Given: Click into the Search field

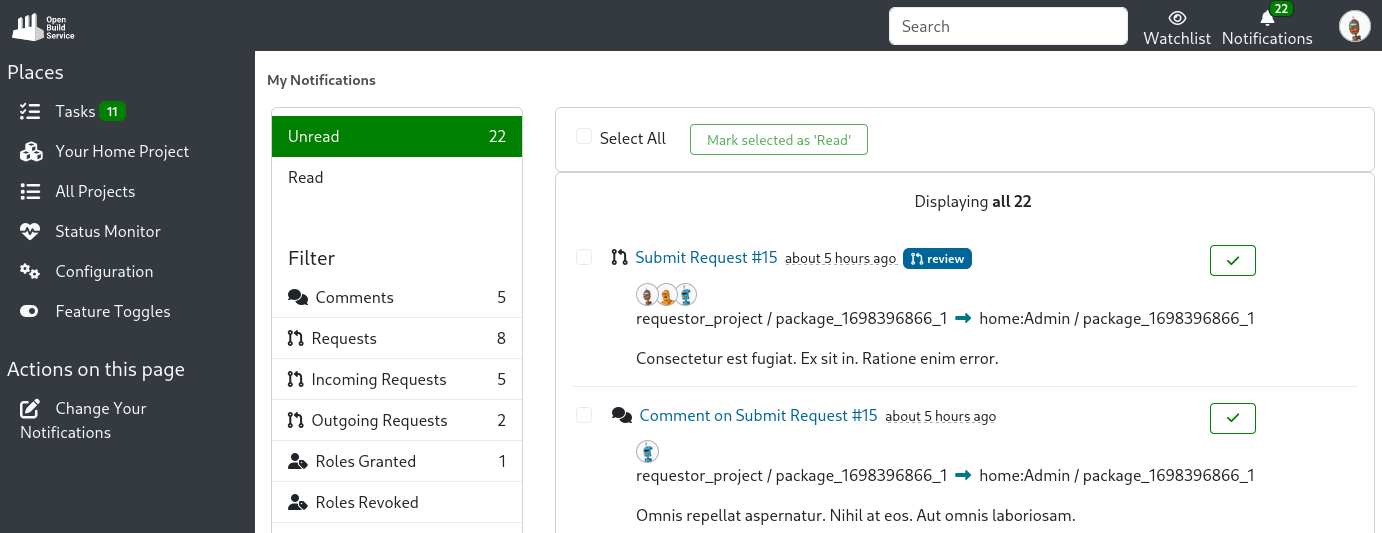Looking at the screenshot, I should pyautogui.click(x=1008, y=27).
